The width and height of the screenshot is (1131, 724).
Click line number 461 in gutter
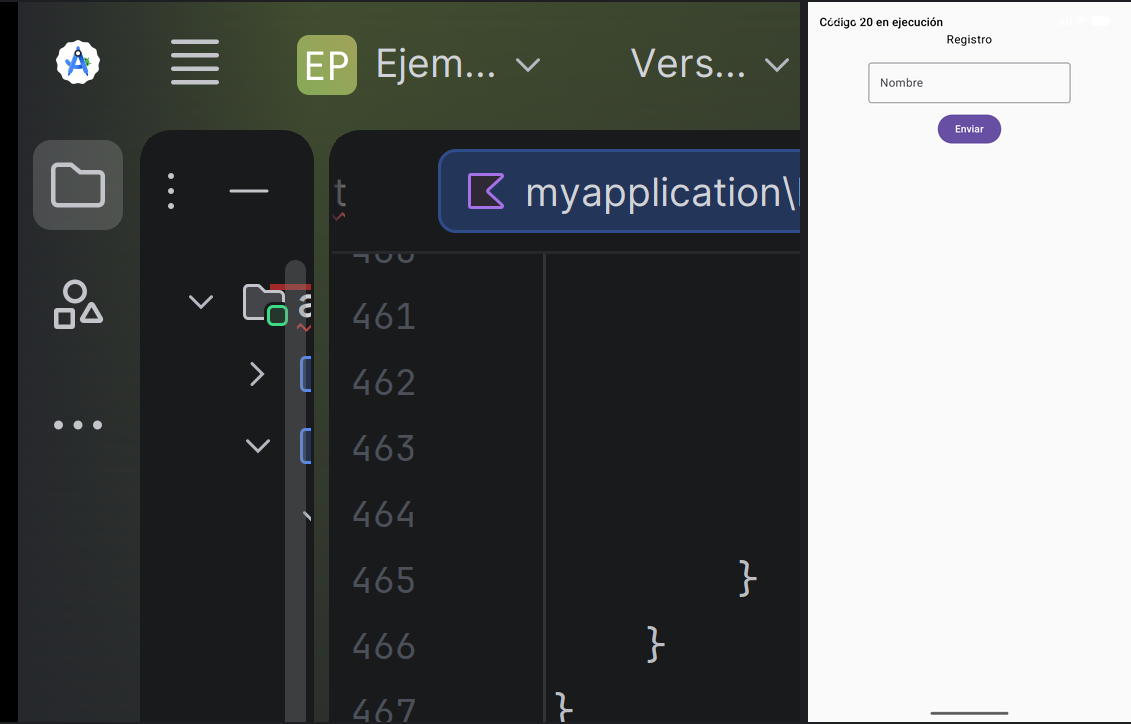pos(384,317)
